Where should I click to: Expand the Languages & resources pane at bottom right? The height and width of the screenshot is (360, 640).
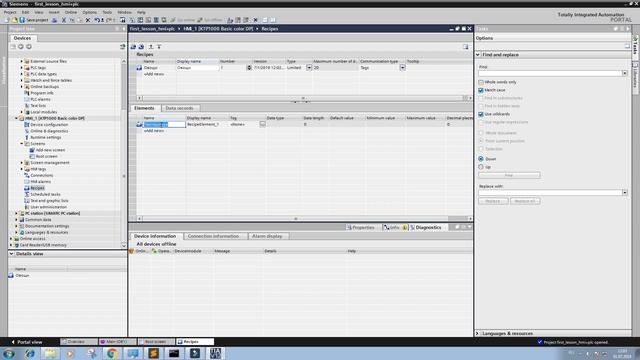478,333
